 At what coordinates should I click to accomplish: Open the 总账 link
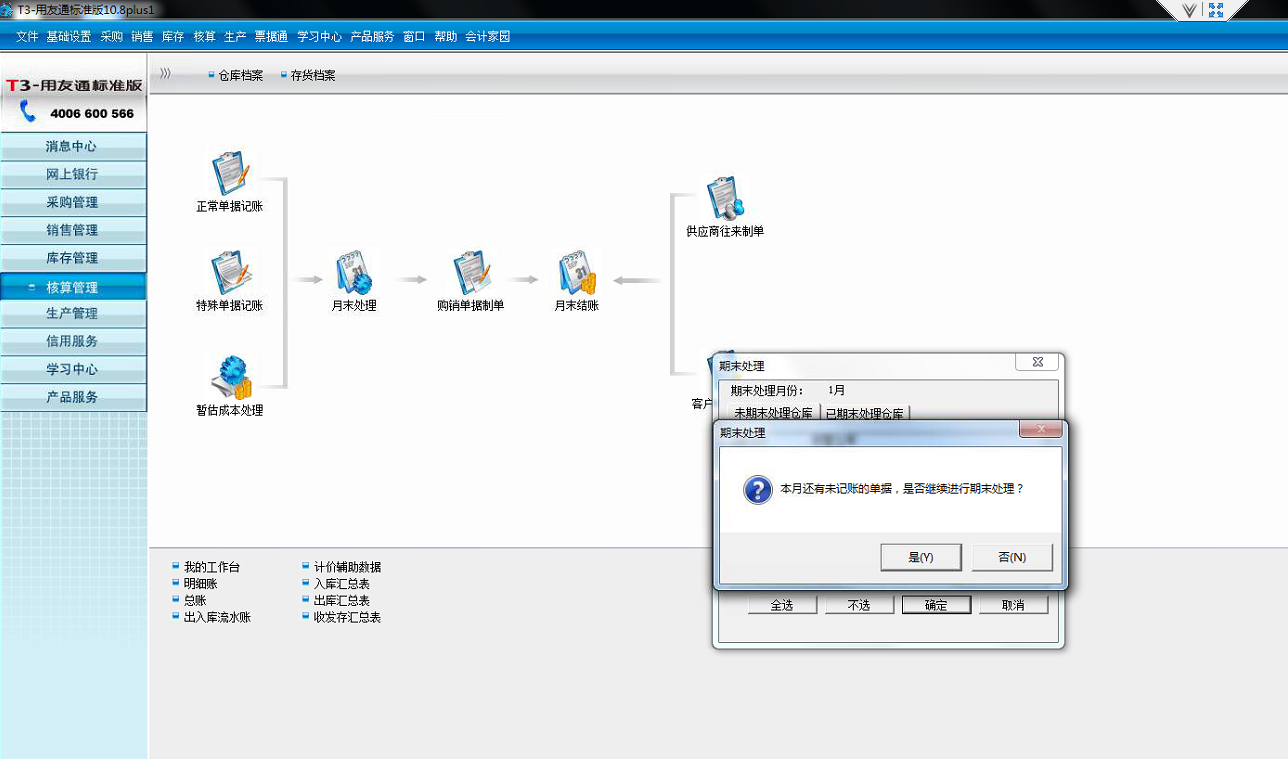click(x=195, y=601)
